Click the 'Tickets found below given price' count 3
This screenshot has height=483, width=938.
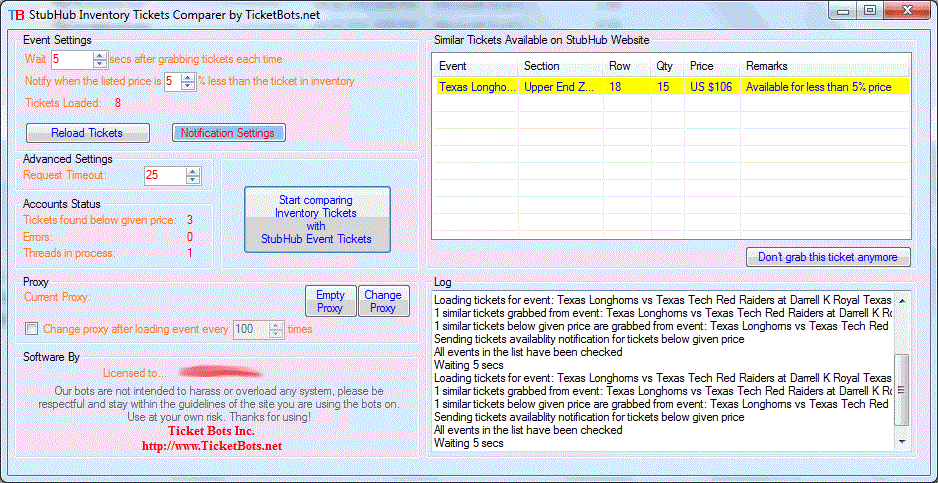(x=190, y=220)
